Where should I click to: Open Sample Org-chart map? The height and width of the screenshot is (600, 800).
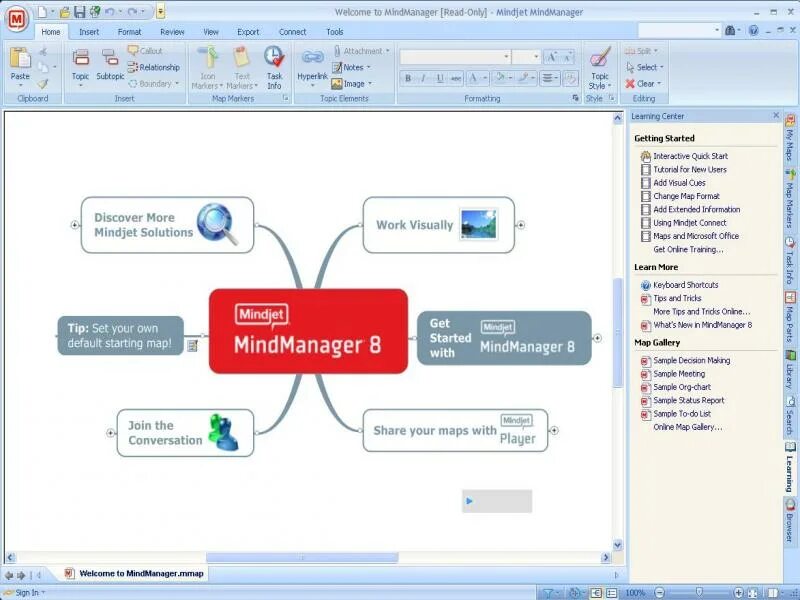tap(682, 387)
